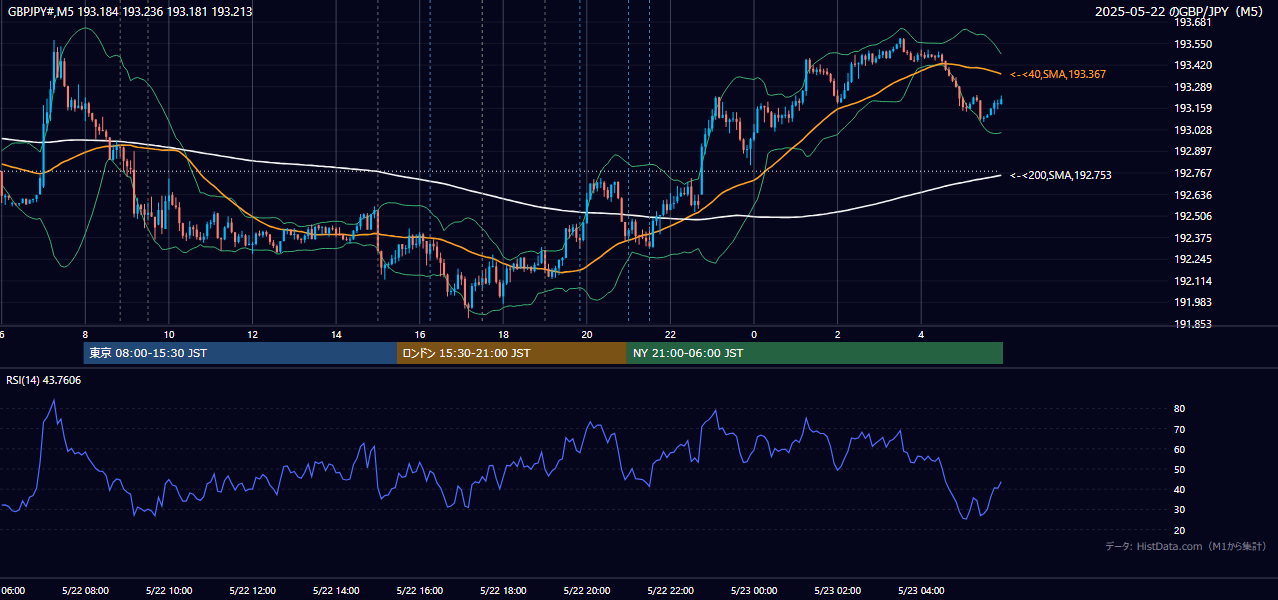
Task: Click price axis value 193.550
Action: pyautogui.click(x=1192, y=44)
